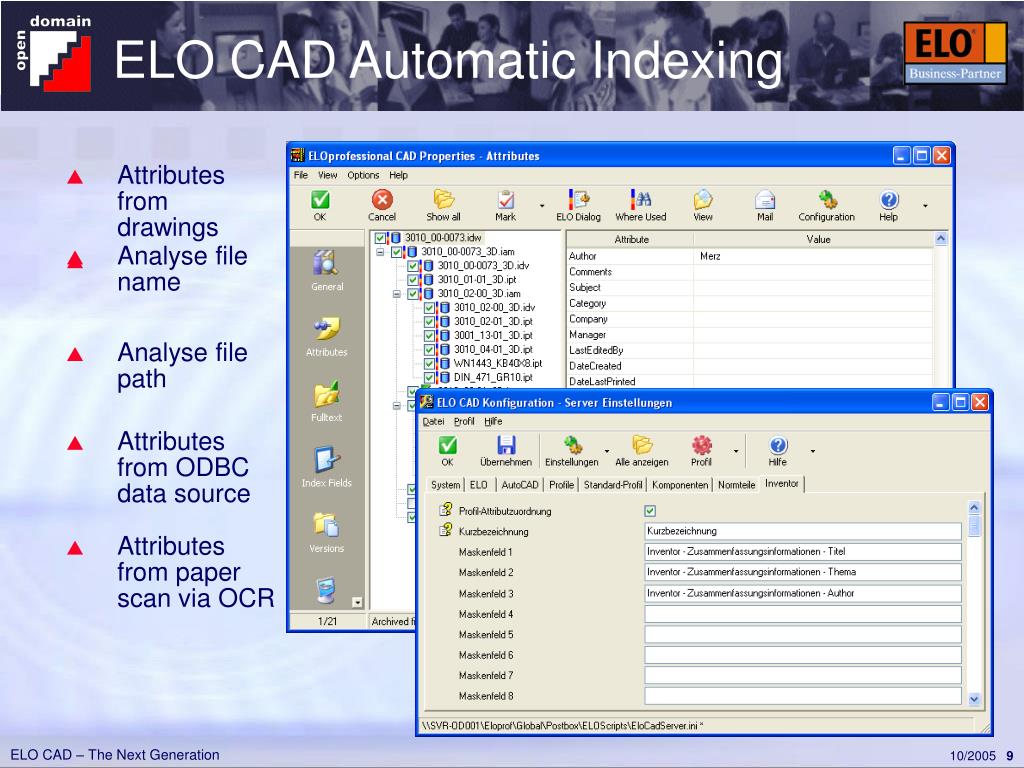Select the DIN_471_GR10.ipt file row
The image size is (1024, 768).
click(493, 377)
